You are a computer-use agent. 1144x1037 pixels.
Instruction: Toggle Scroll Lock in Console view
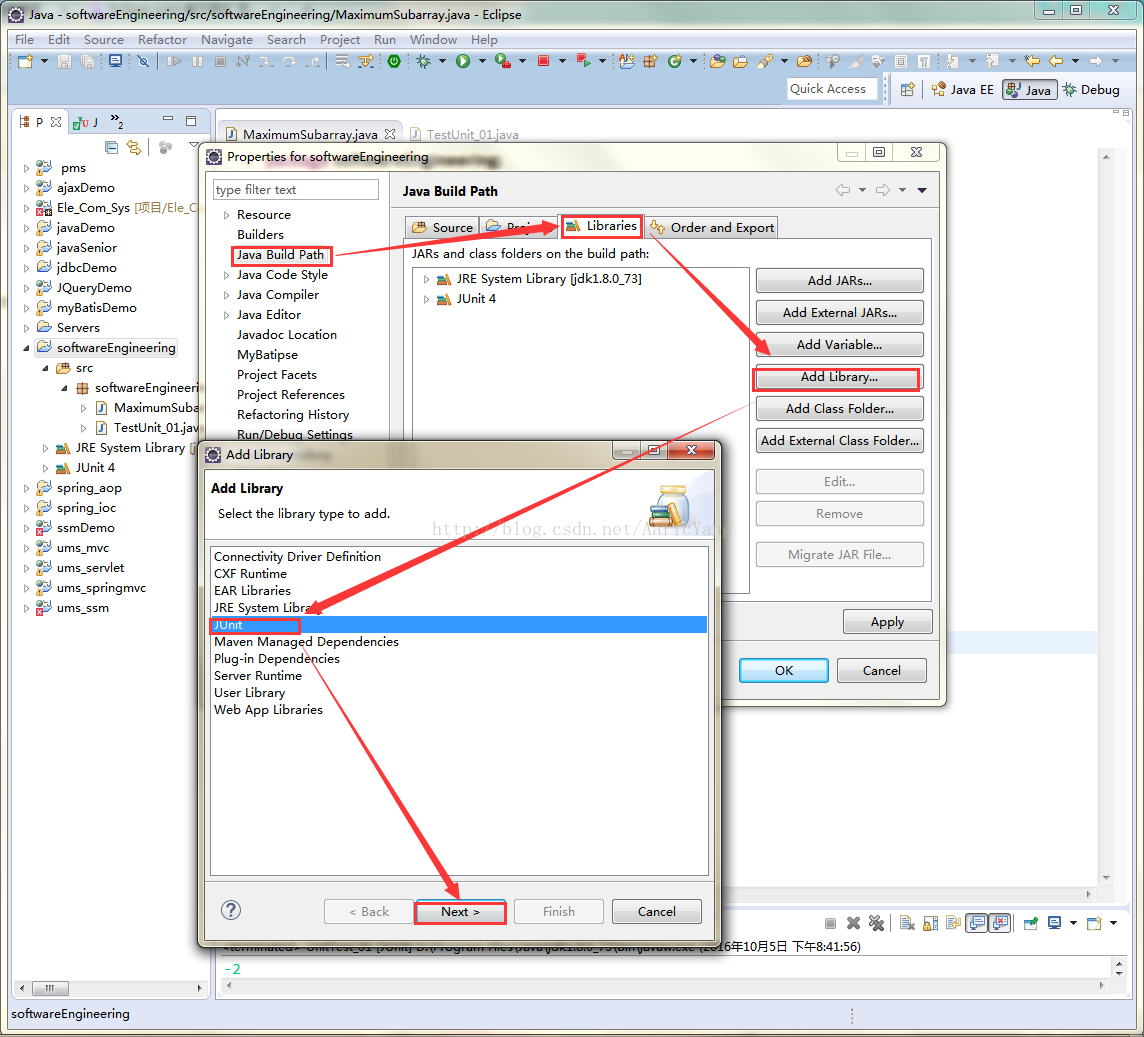point(930,923)
